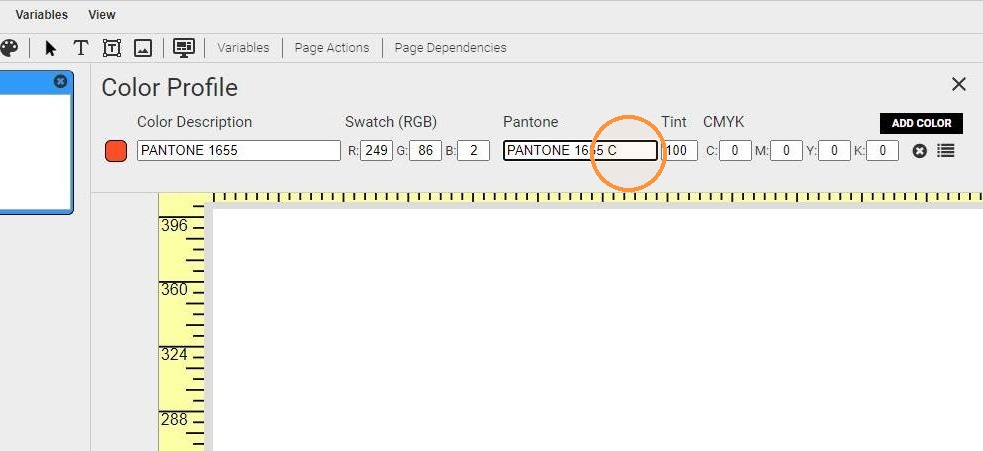Screen dimensions: 983x451
Task: Click the CMYK C value field
Action: click(x=735, y=151)
